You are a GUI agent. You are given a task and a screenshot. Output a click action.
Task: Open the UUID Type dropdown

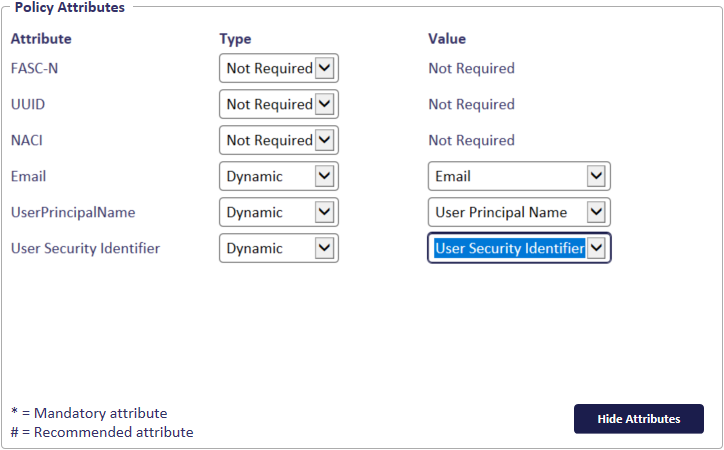(x=279, y=104)
